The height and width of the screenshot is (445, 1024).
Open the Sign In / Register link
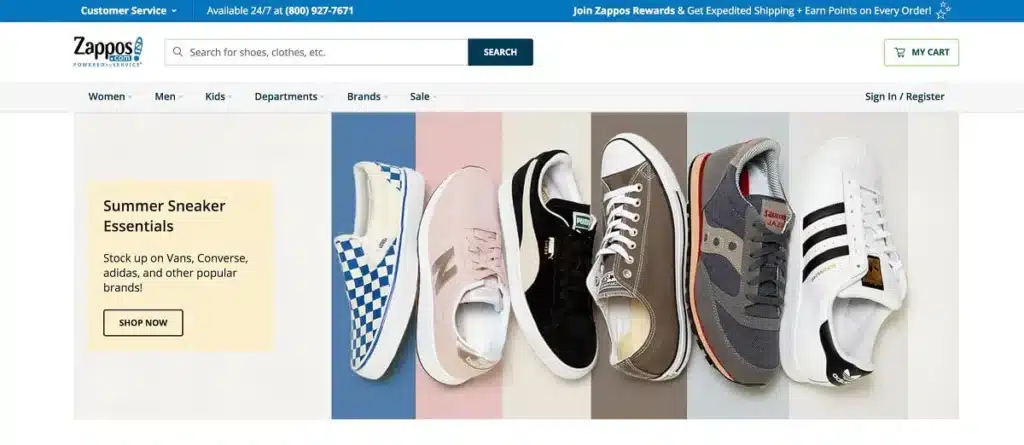(x=904, y=97)
